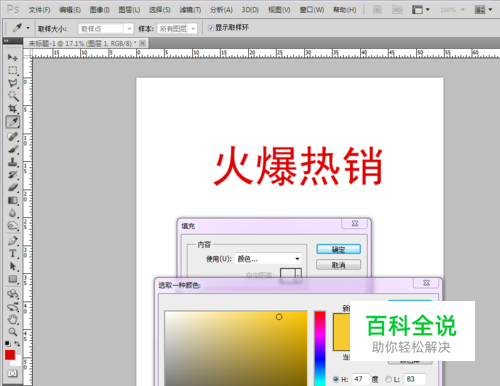
Task: Select the Eyedropper tool in toolbox
Action: pyautogui.click(x=13, y=122)
